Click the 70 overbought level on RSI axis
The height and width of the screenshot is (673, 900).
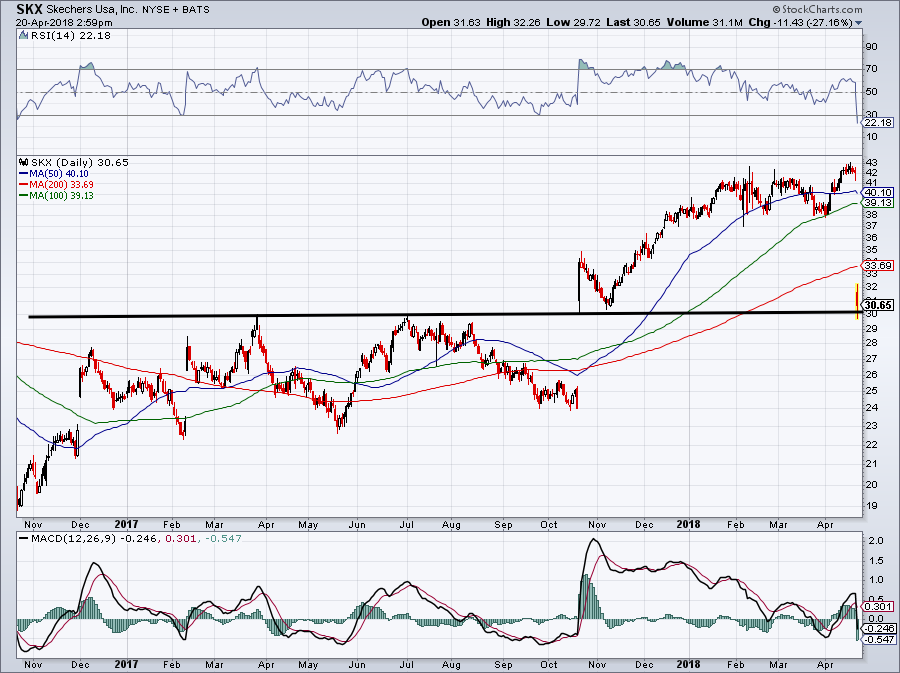(x=871, y=69)
